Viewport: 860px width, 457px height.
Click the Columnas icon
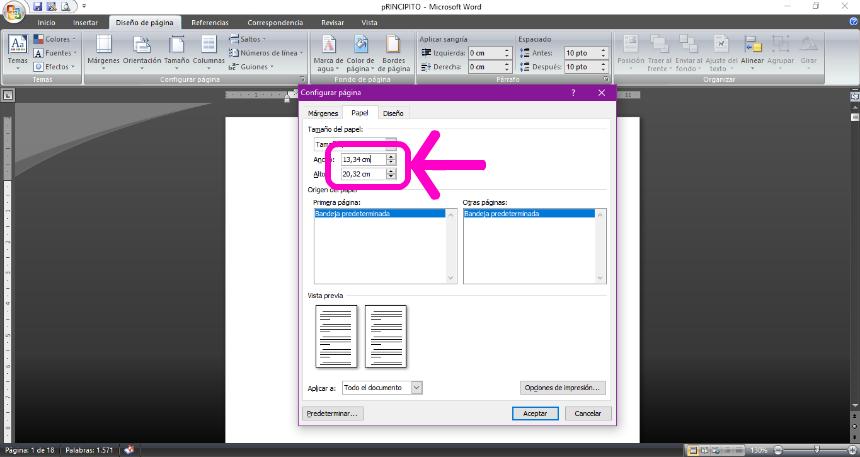tap(209, 48)
